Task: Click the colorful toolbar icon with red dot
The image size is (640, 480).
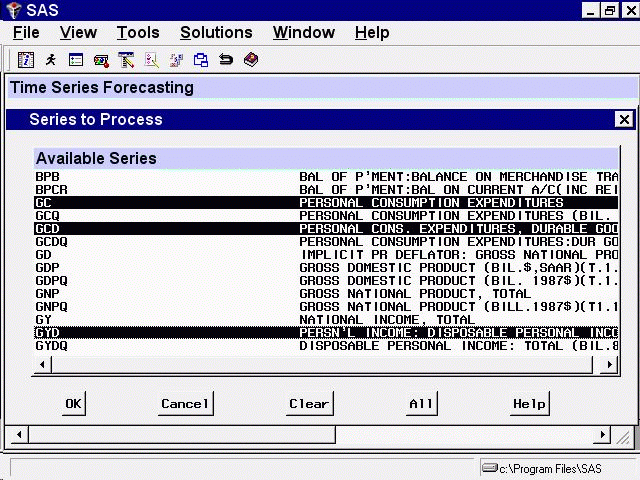Action: coord(101,60)
